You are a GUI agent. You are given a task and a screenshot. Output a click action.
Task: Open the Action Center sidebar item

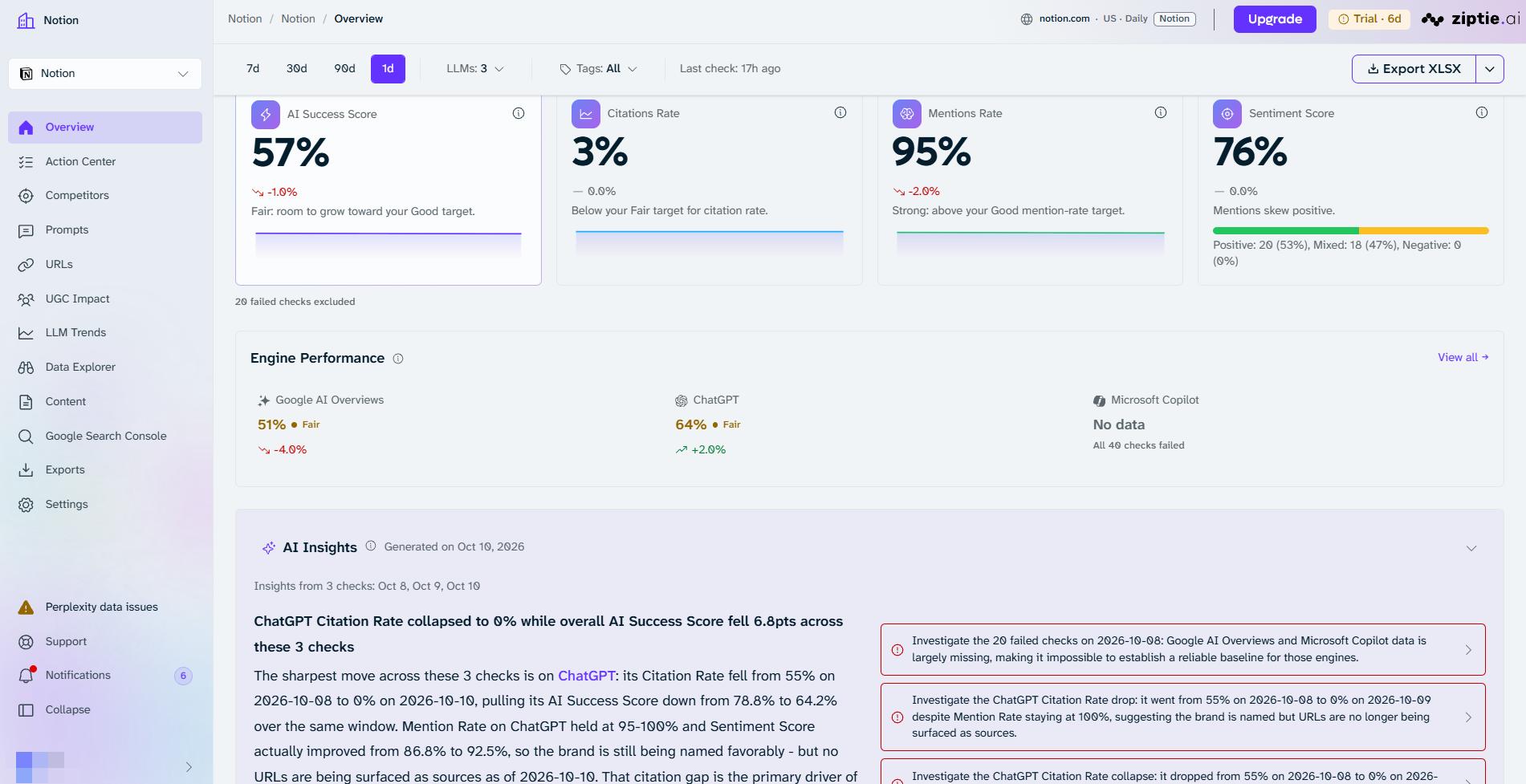tap(104, 161)
